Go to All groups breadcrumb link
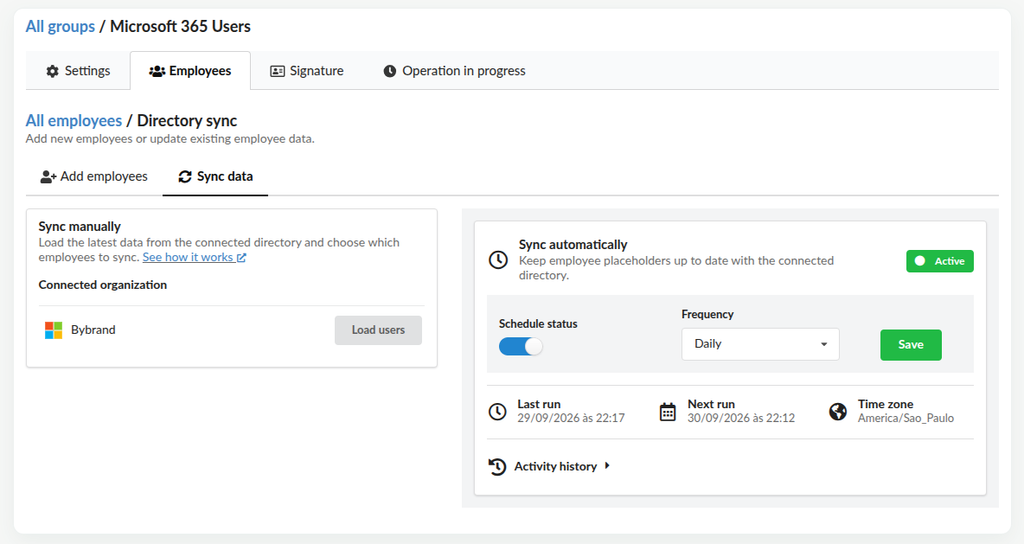 pyautogui.click(x=60, y=27)
